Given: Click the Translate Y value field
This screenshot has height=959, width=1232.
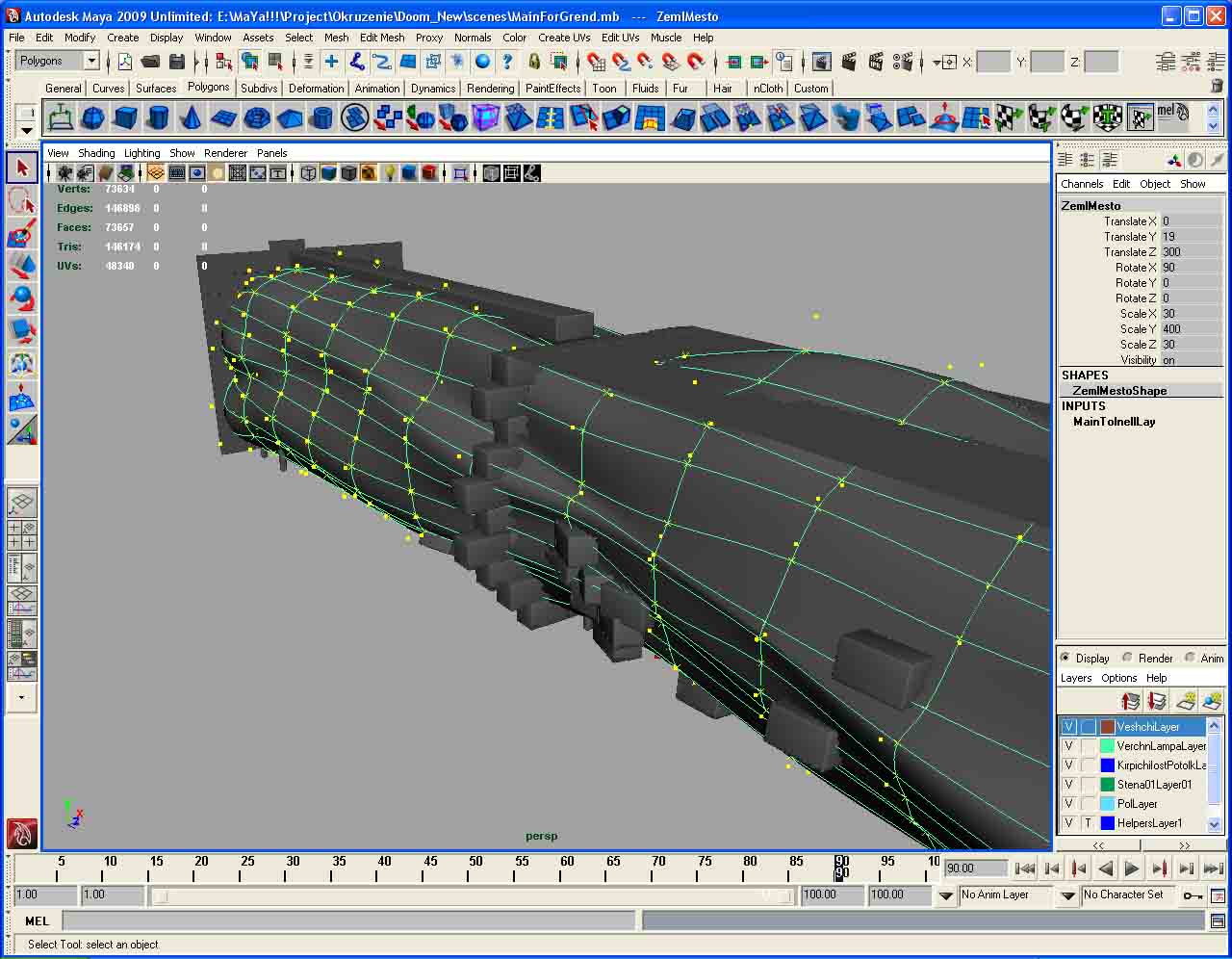Looking at the screenshot, I should 1190,237.
